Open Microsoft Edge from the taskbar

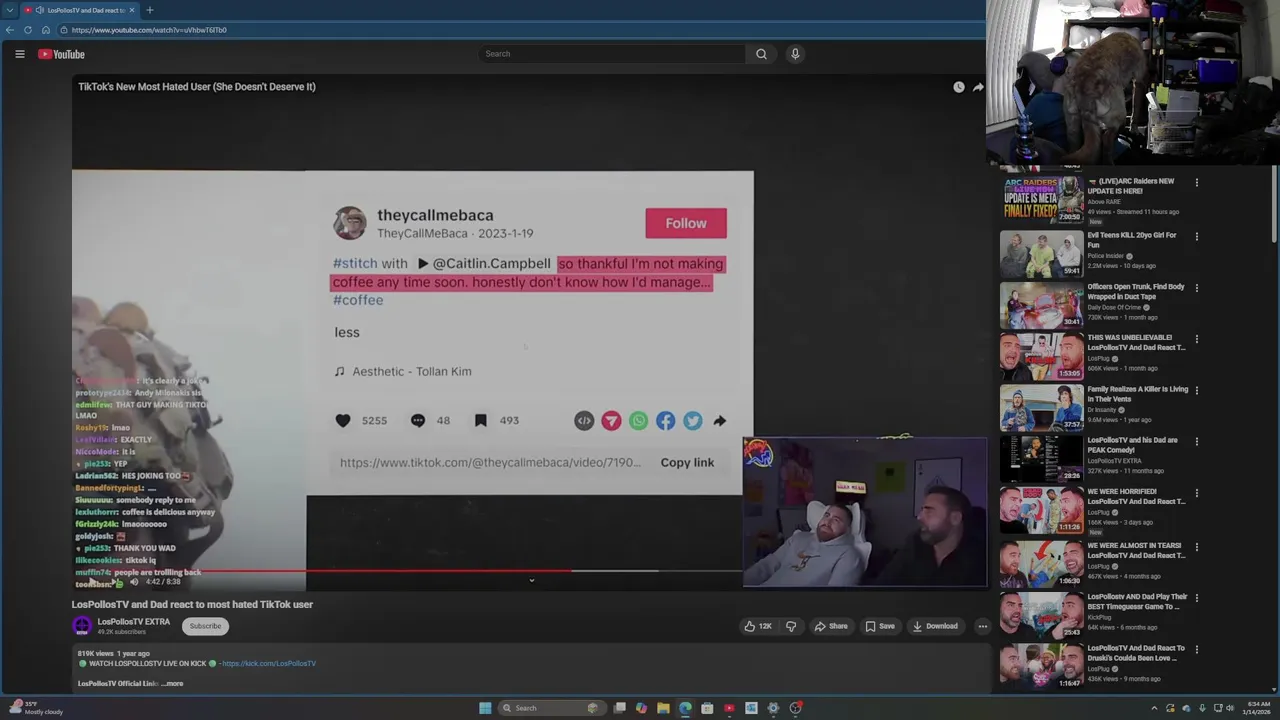click(x=685, y=708)
